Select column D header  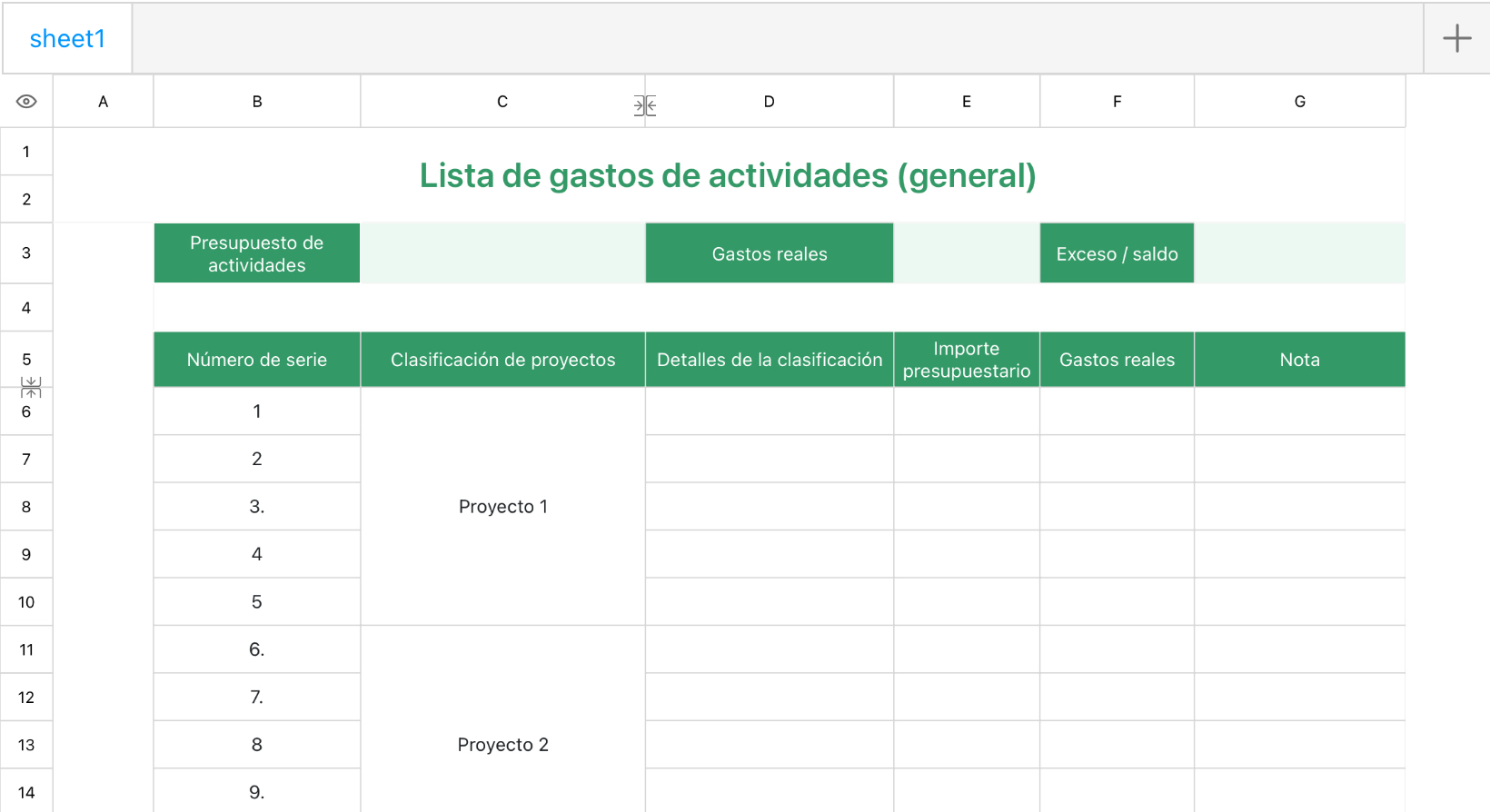tap(770, 102)
